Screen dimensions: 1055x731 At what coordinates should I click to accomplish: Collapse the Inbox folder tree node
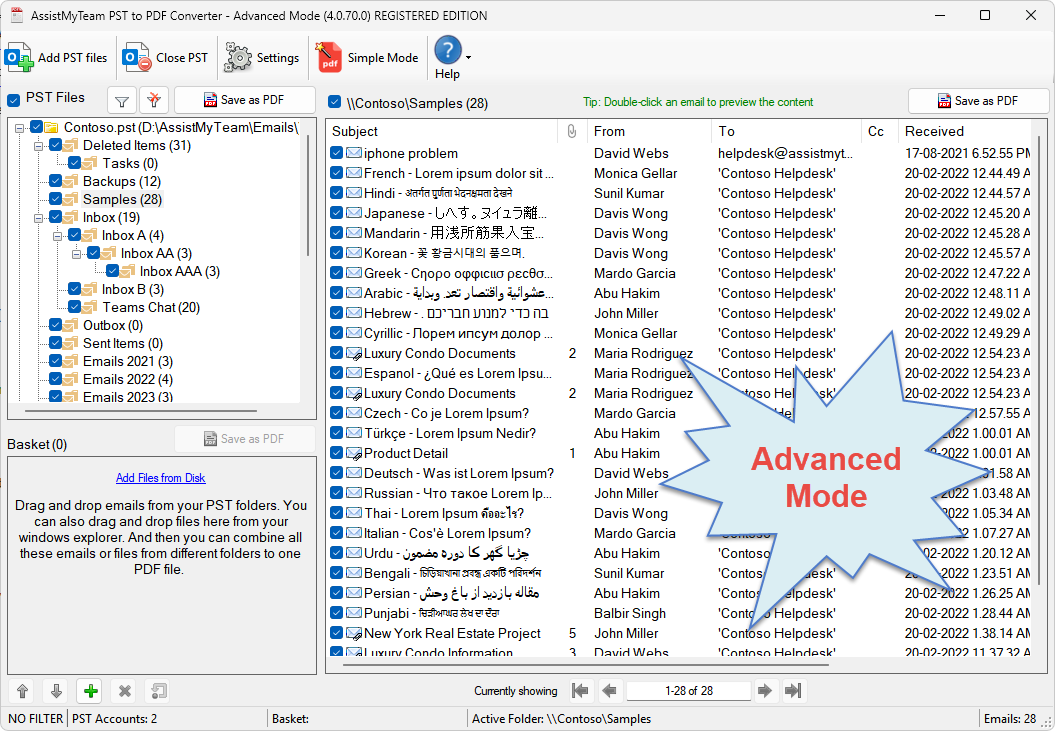pos(39,217)
